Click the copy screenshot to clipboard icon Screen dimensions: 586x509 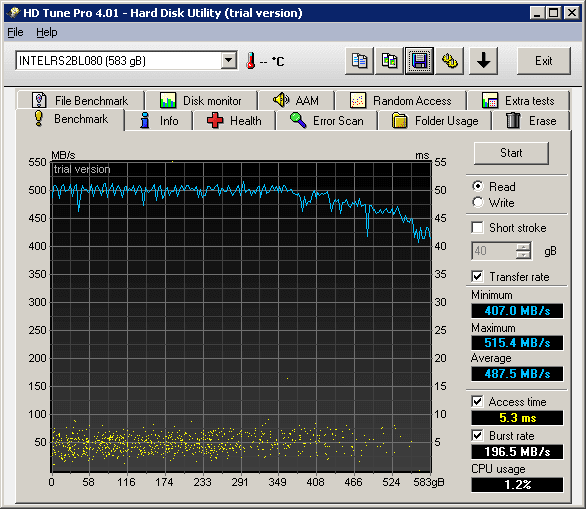[x=389, y=61]
